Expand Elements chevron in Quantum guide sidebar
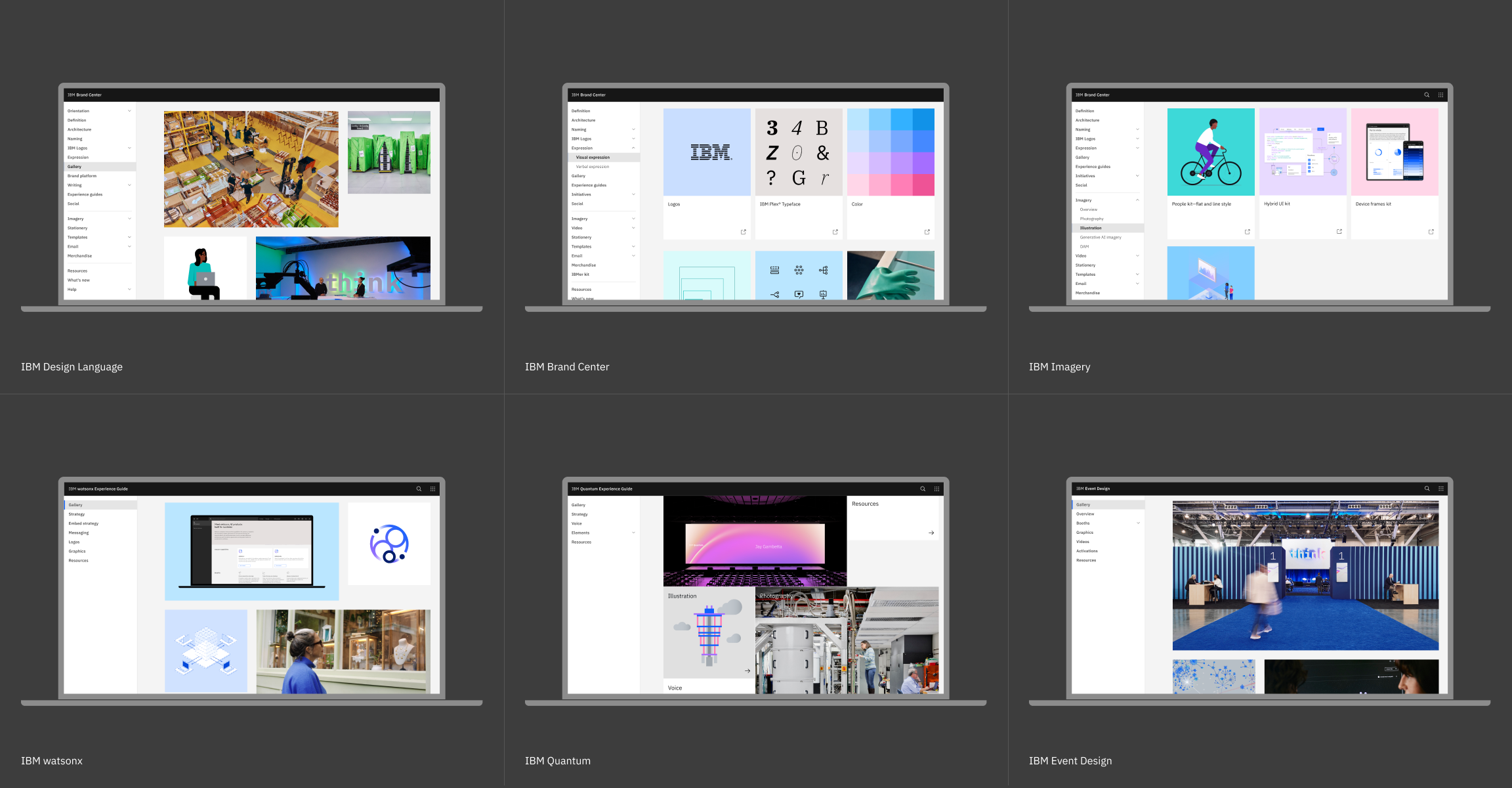Screen dimensions: 1512x788 pos(633,533)
